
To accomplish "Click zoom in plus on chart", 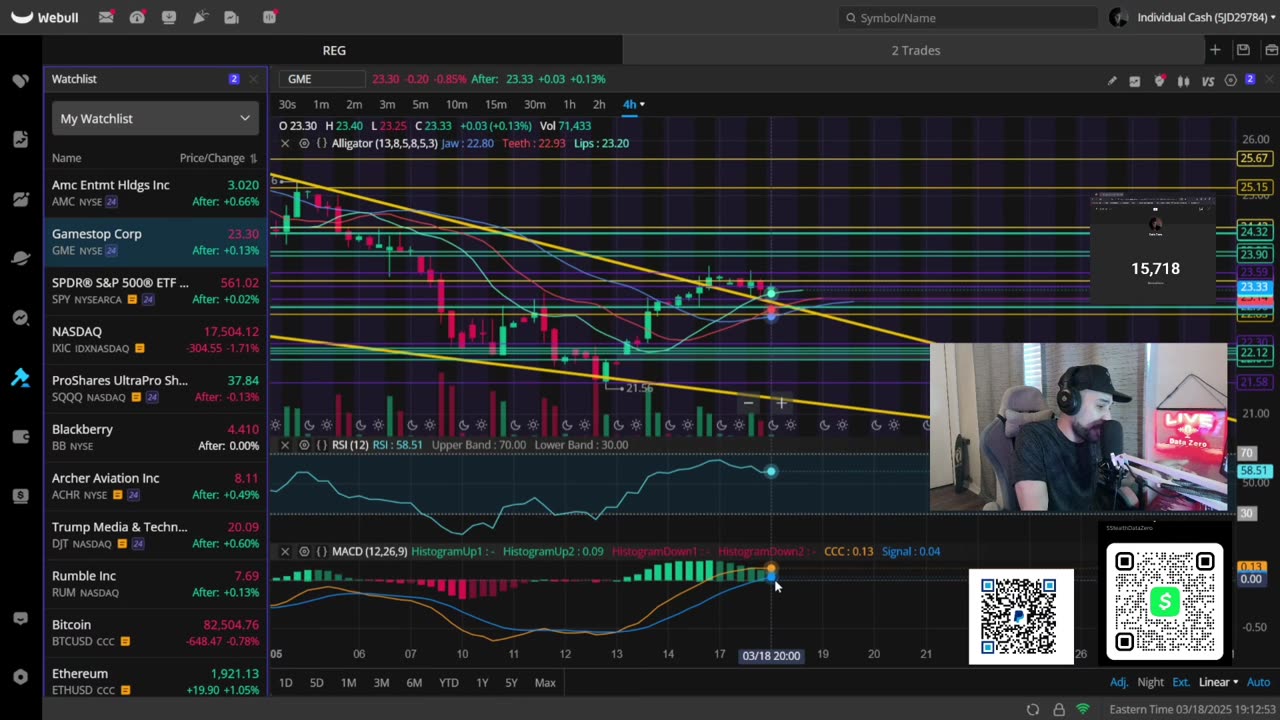I will coord(781,403).
